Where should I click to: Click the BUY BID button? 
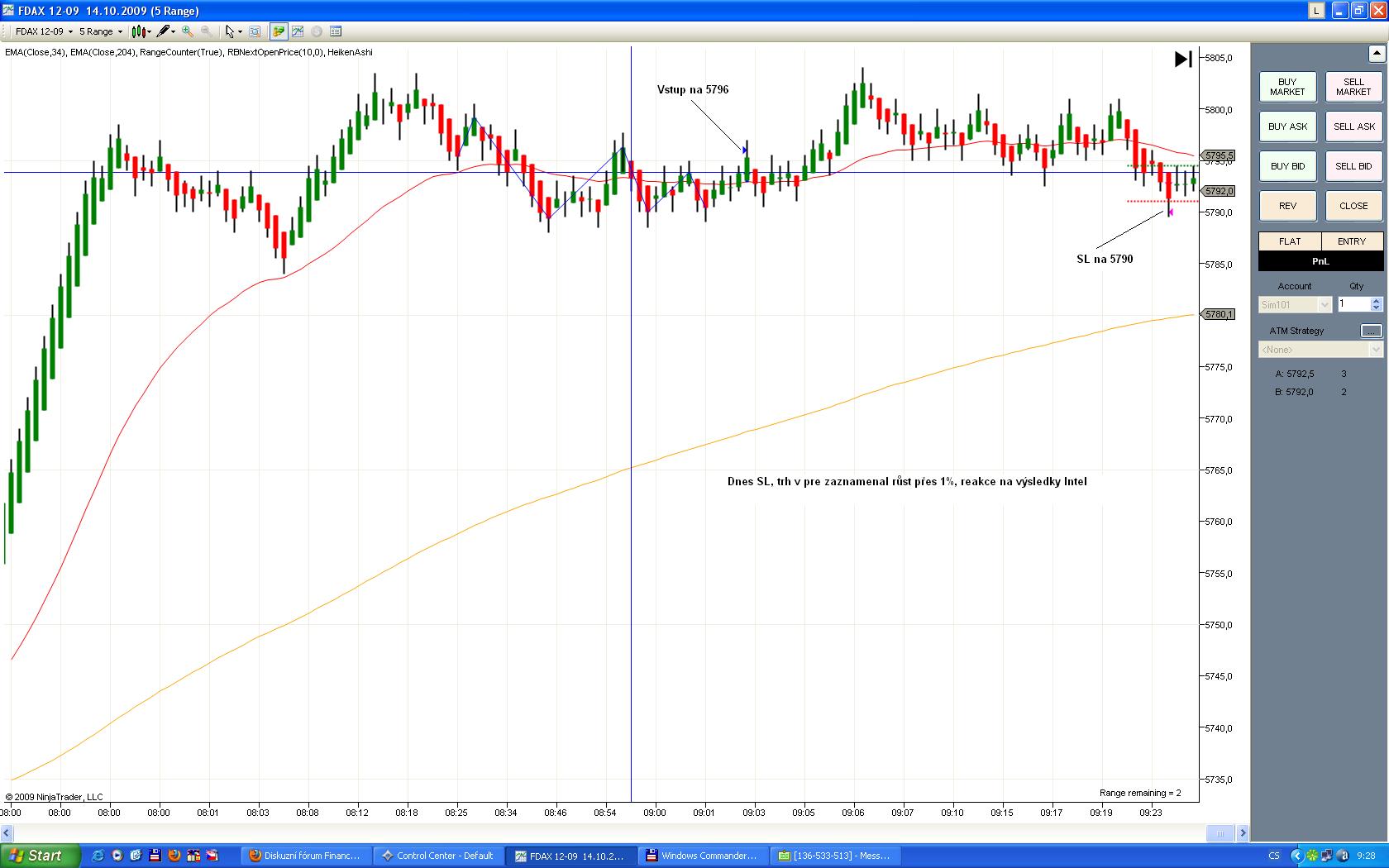pyautogui.click(x=1287, y=166)
